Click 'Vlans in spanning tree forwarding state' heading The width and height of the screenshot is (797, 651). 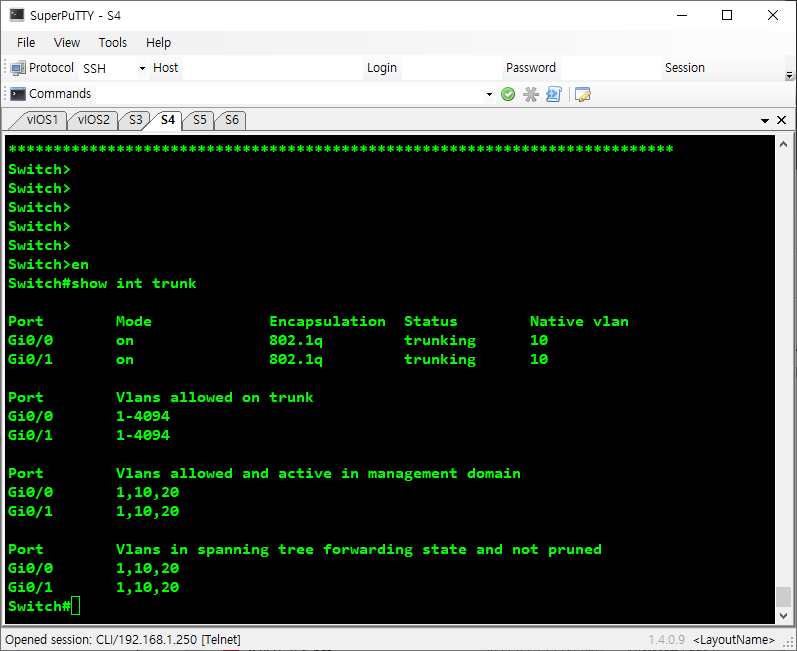click(291, 549)
